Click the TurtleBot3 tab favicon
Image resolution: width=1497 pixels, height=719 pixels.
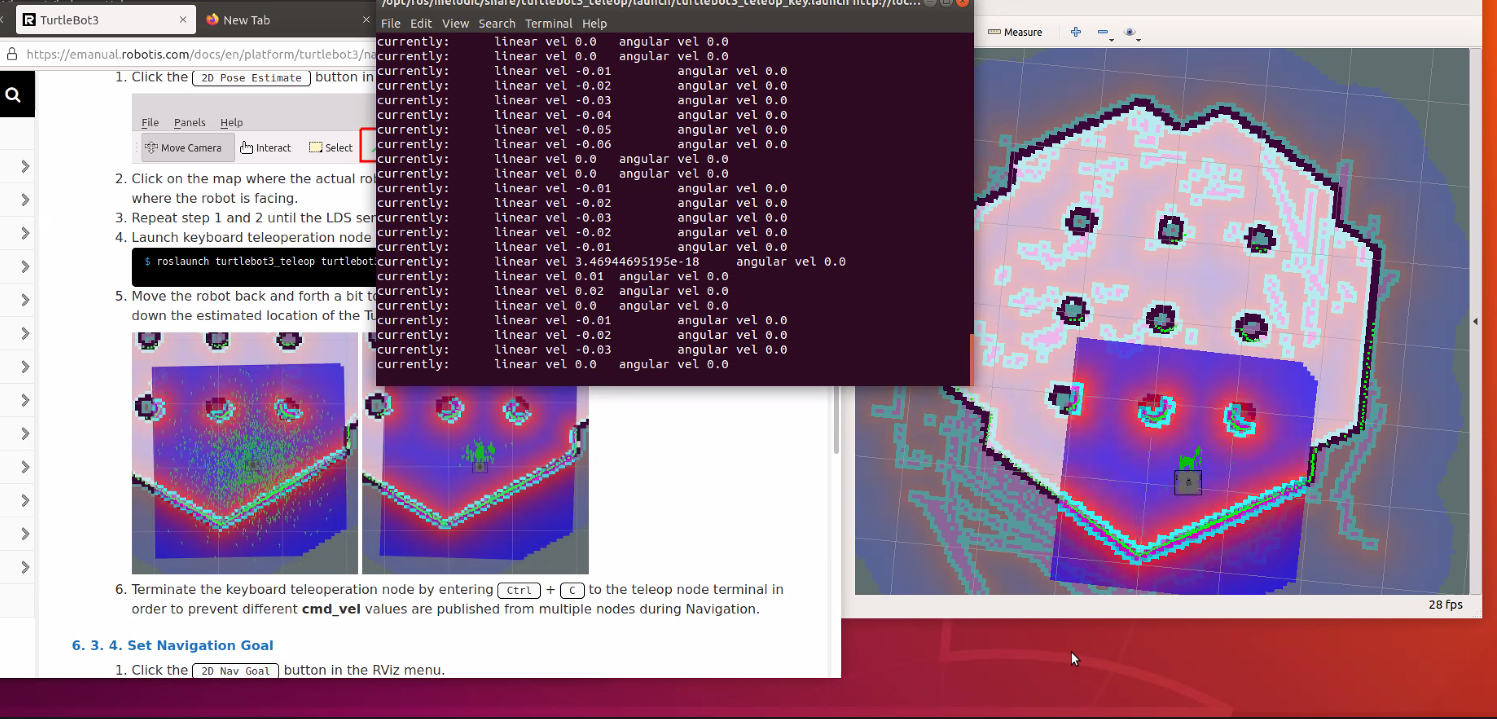29,18
